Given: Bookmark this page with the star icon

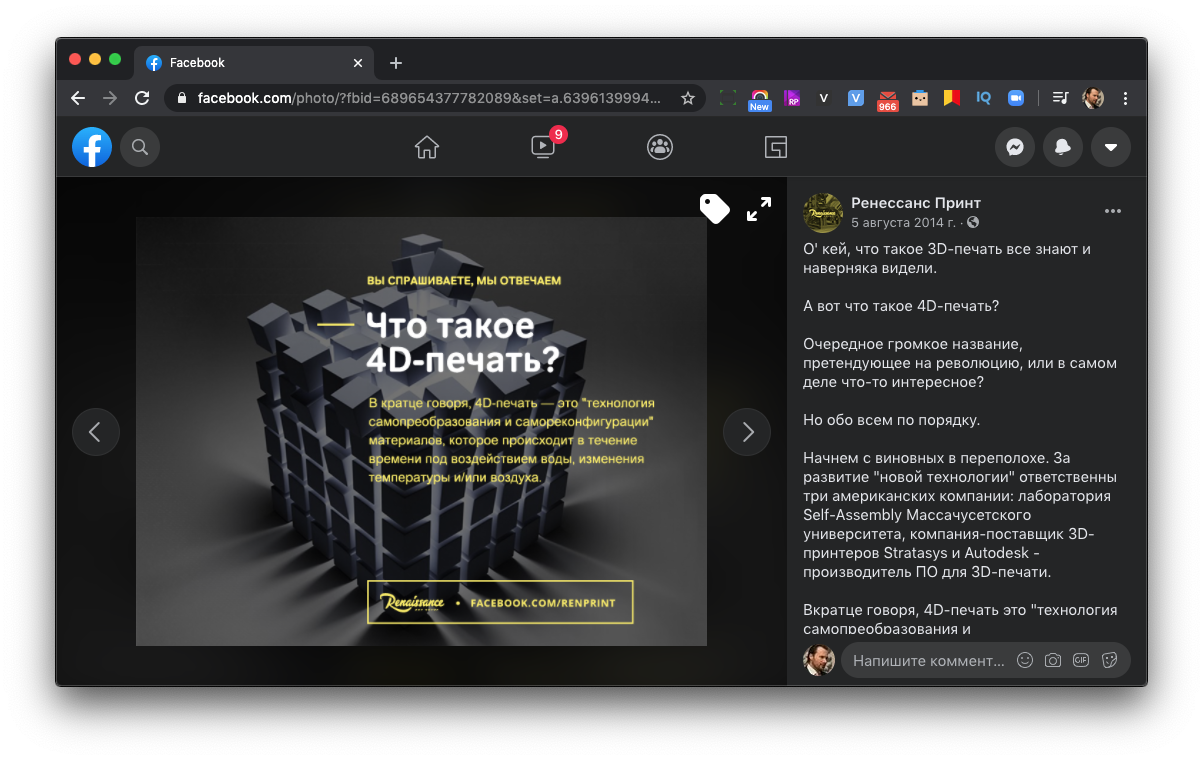Looking at the screenshot, I should click(x=688, y=98).
